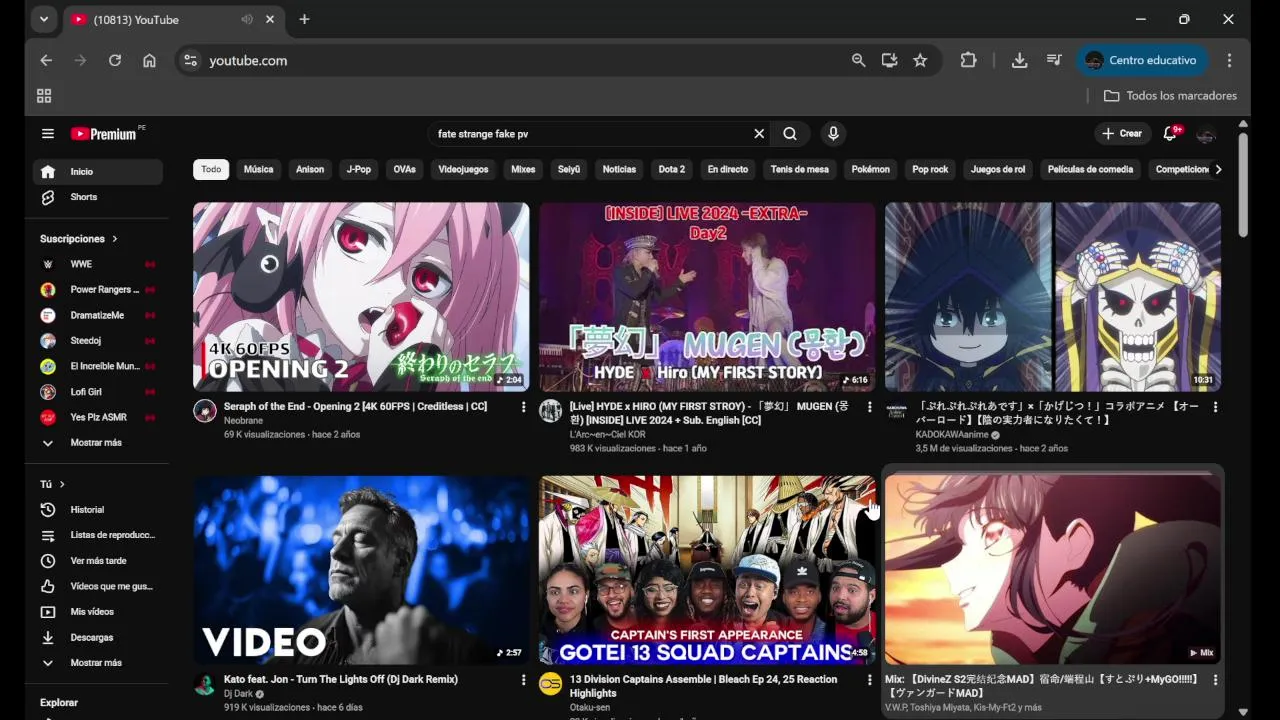This screenshot has height=720, width=1280.
Task: Start voice search with microphone icon
Action: point(833,133)
